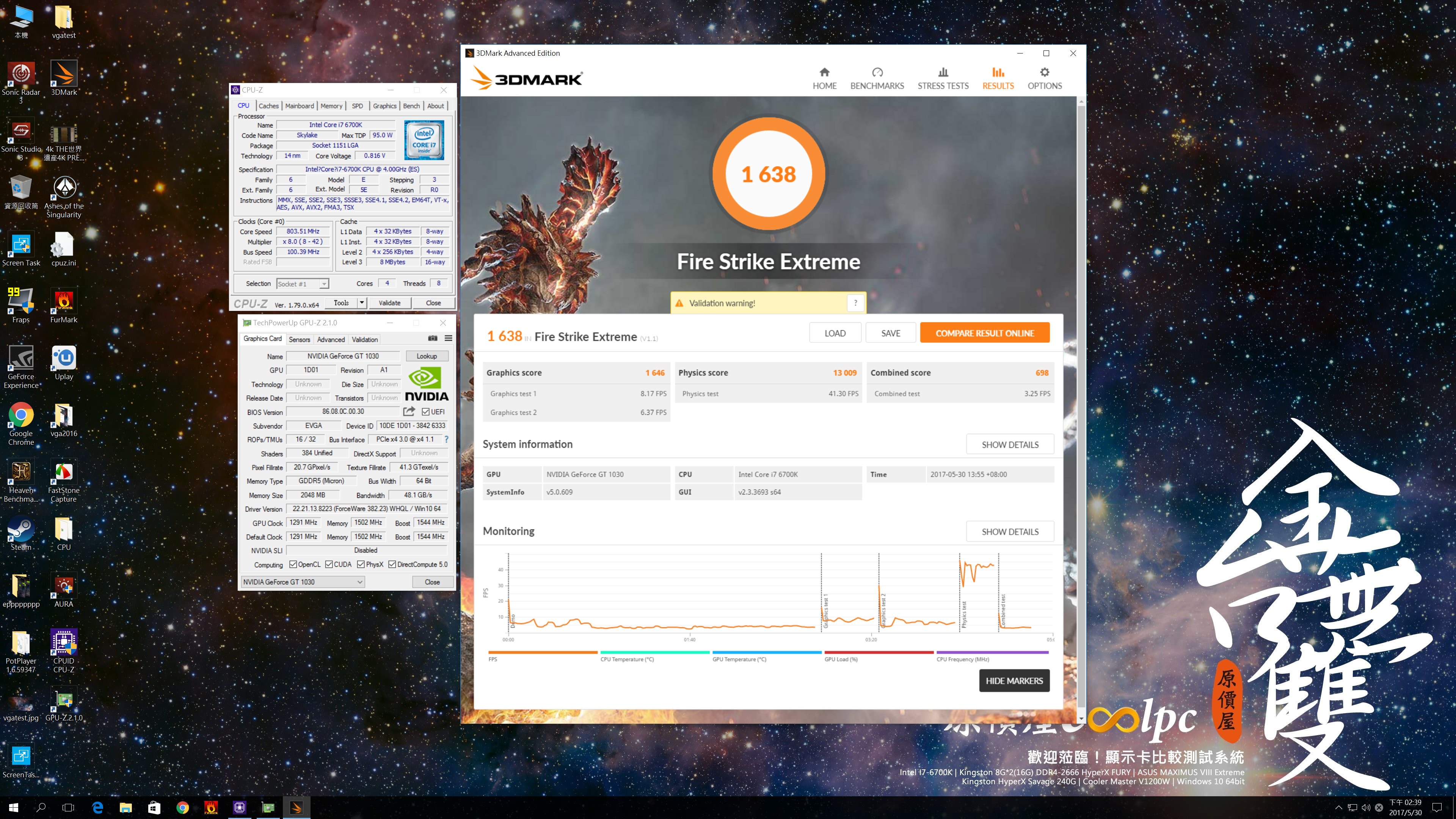Open OPTIONS gear in 3DMark
The width and height of the screenshot is (1456, 819).
click(x=1045, y=78)
